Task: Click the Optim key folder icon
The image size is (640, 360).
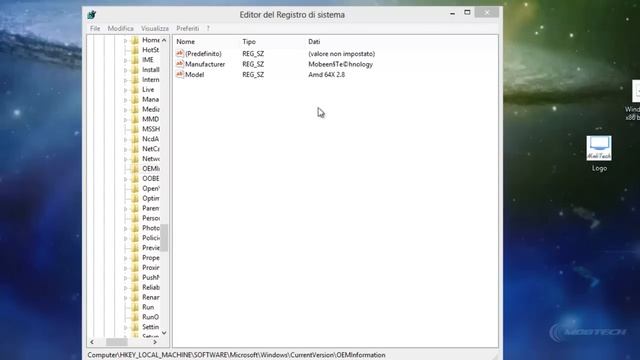Action: [x=135, y=198]
